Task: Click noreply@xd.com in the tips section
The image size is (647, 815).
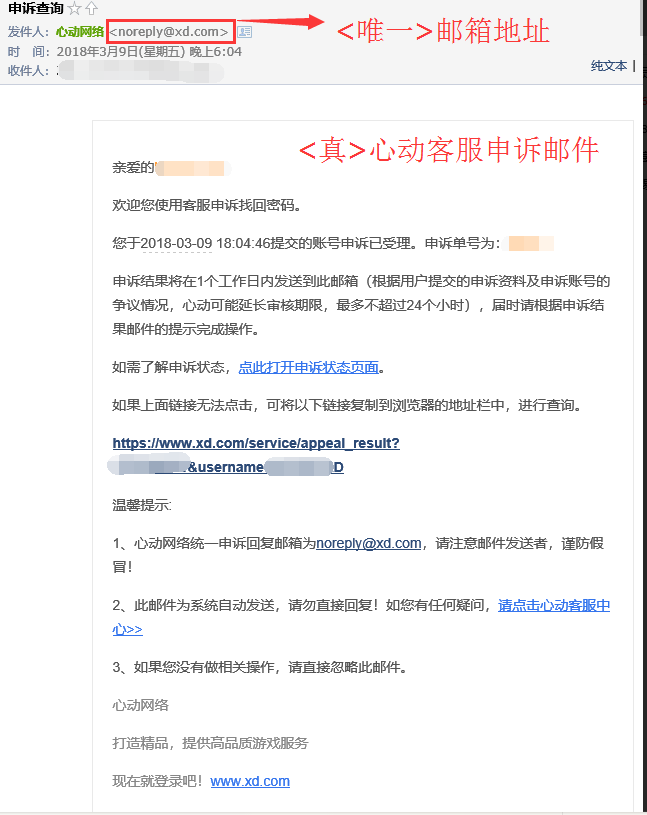Action: tap(368, 543)
